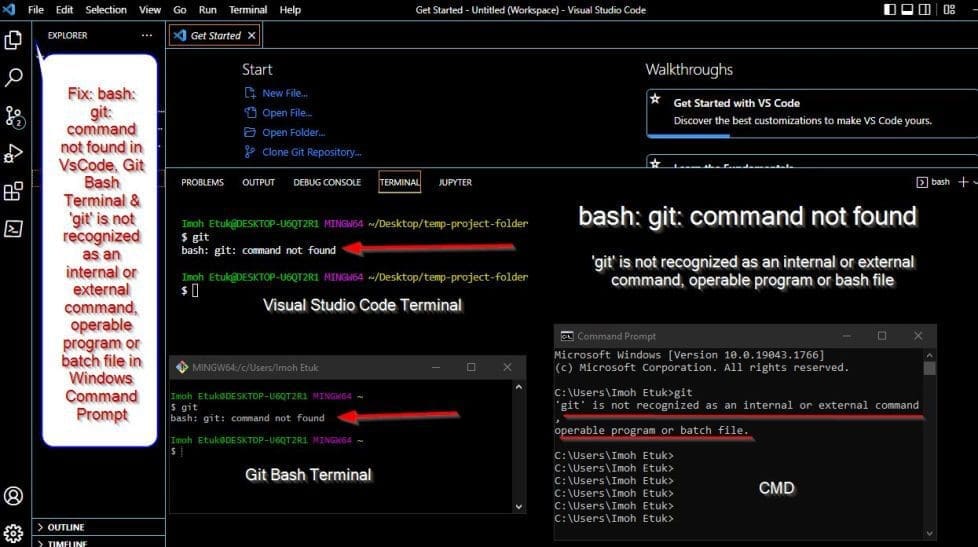Open the Search view icon
The width and height of the screenshot is (978, 547).
click(14, 78)
